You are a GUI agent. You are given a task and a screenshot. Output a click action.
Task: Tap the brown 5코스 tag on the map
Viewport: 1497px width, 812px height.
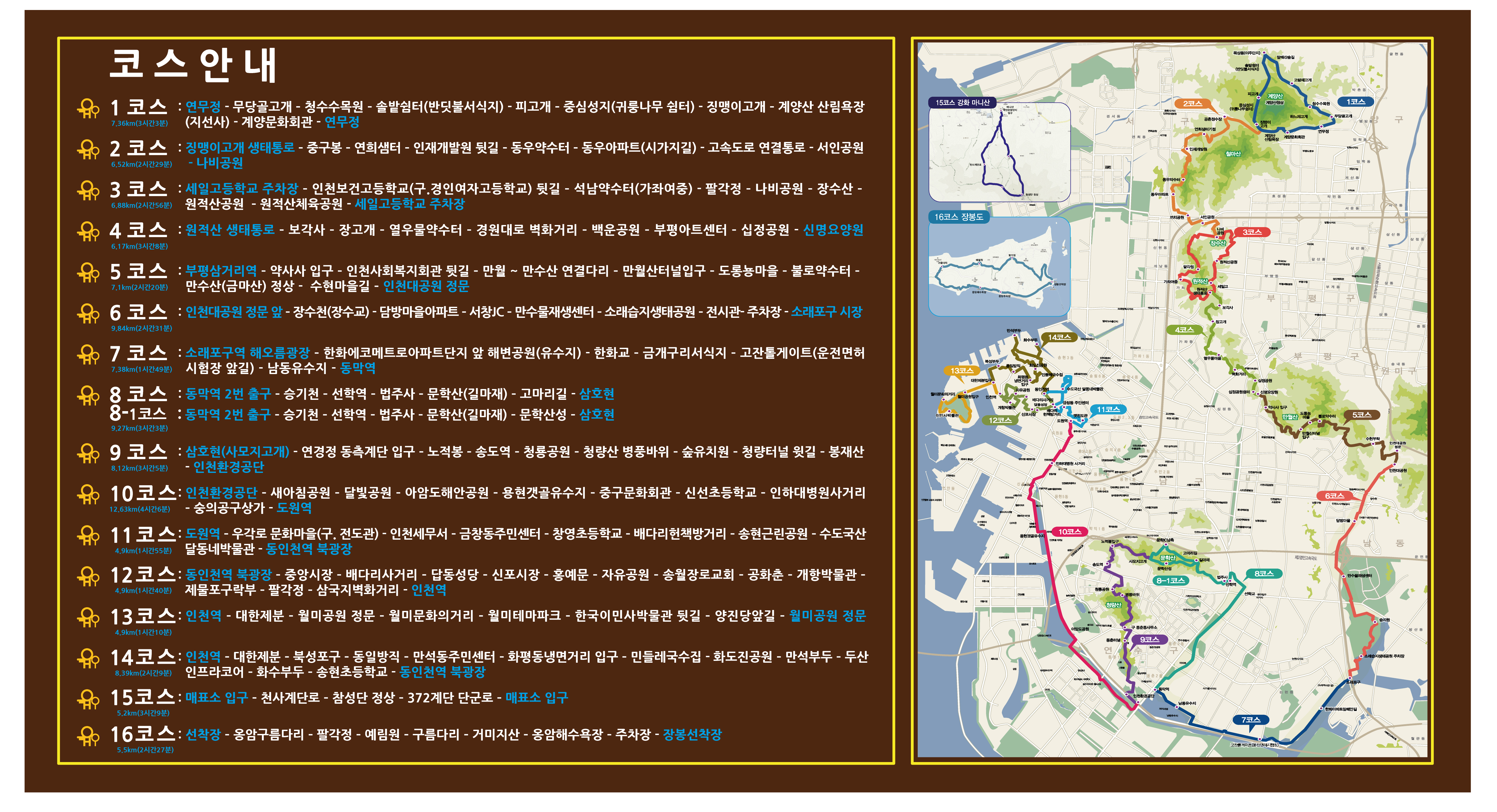[1362, 415]
